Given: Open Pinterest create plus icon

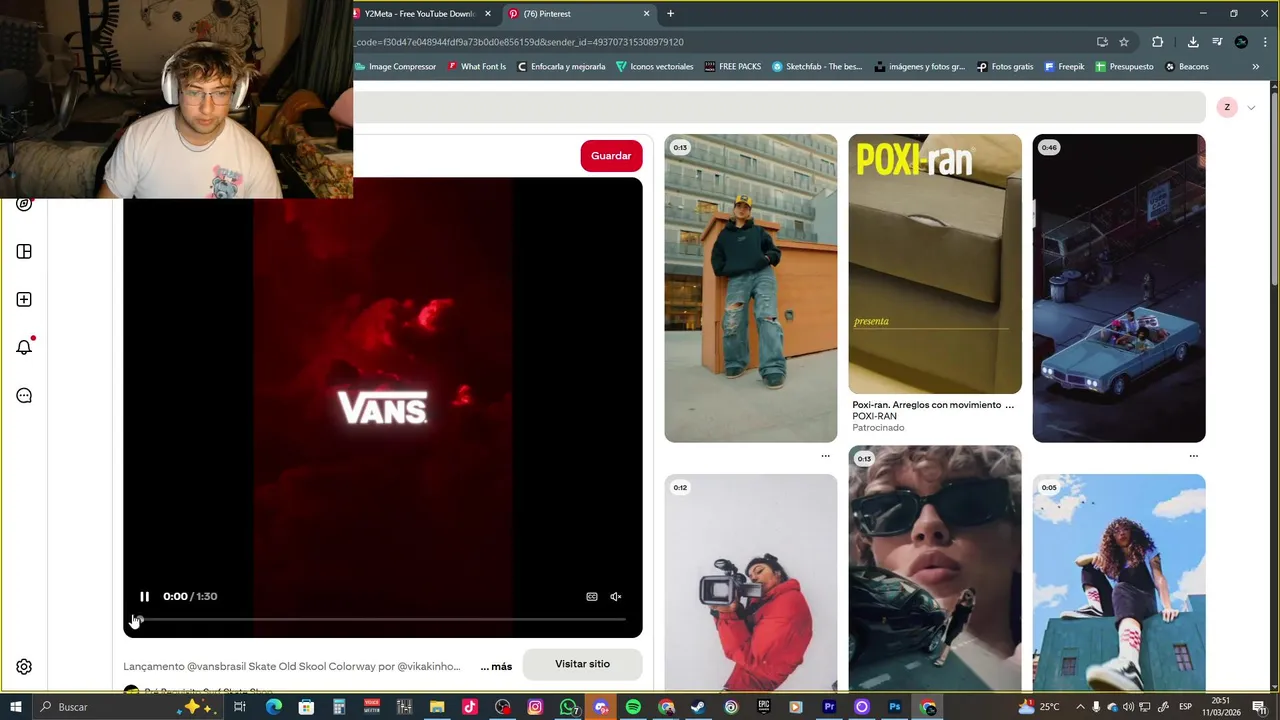Looking at the screenshot, I should point(24,299).
